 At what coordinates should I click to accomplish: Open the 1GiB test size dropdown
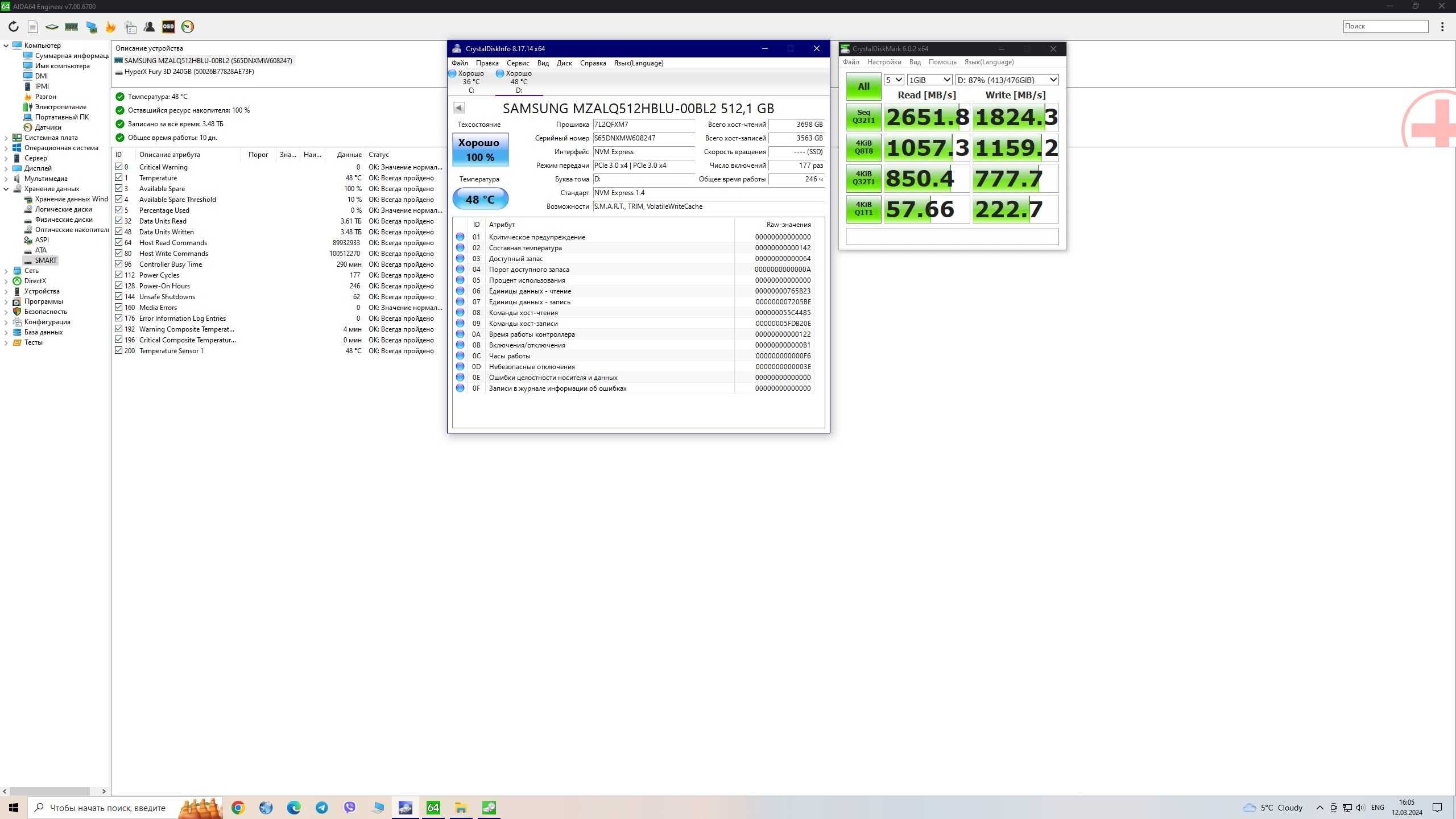[929, 80]
